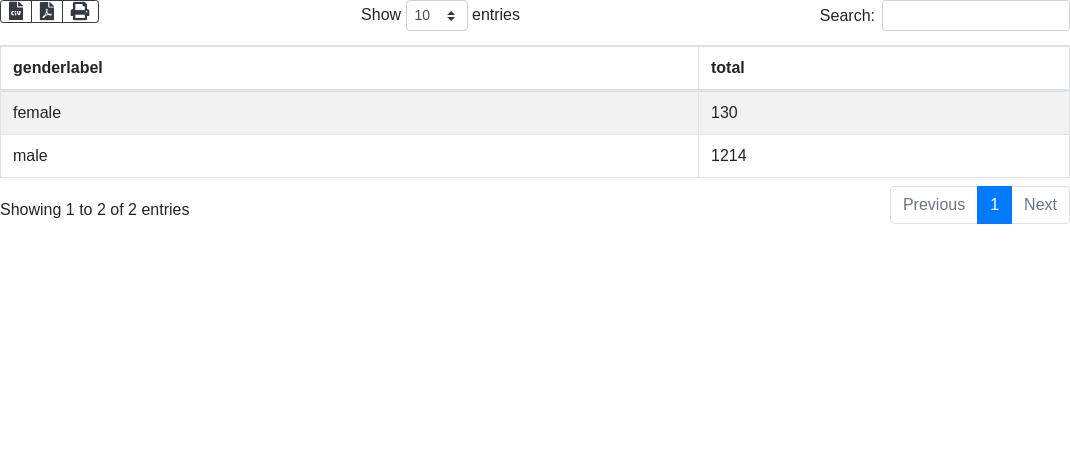This screenshot has height=450, width=1070.
Task: Click the up-down arrows in entries selector
Action: pos(451,16)
